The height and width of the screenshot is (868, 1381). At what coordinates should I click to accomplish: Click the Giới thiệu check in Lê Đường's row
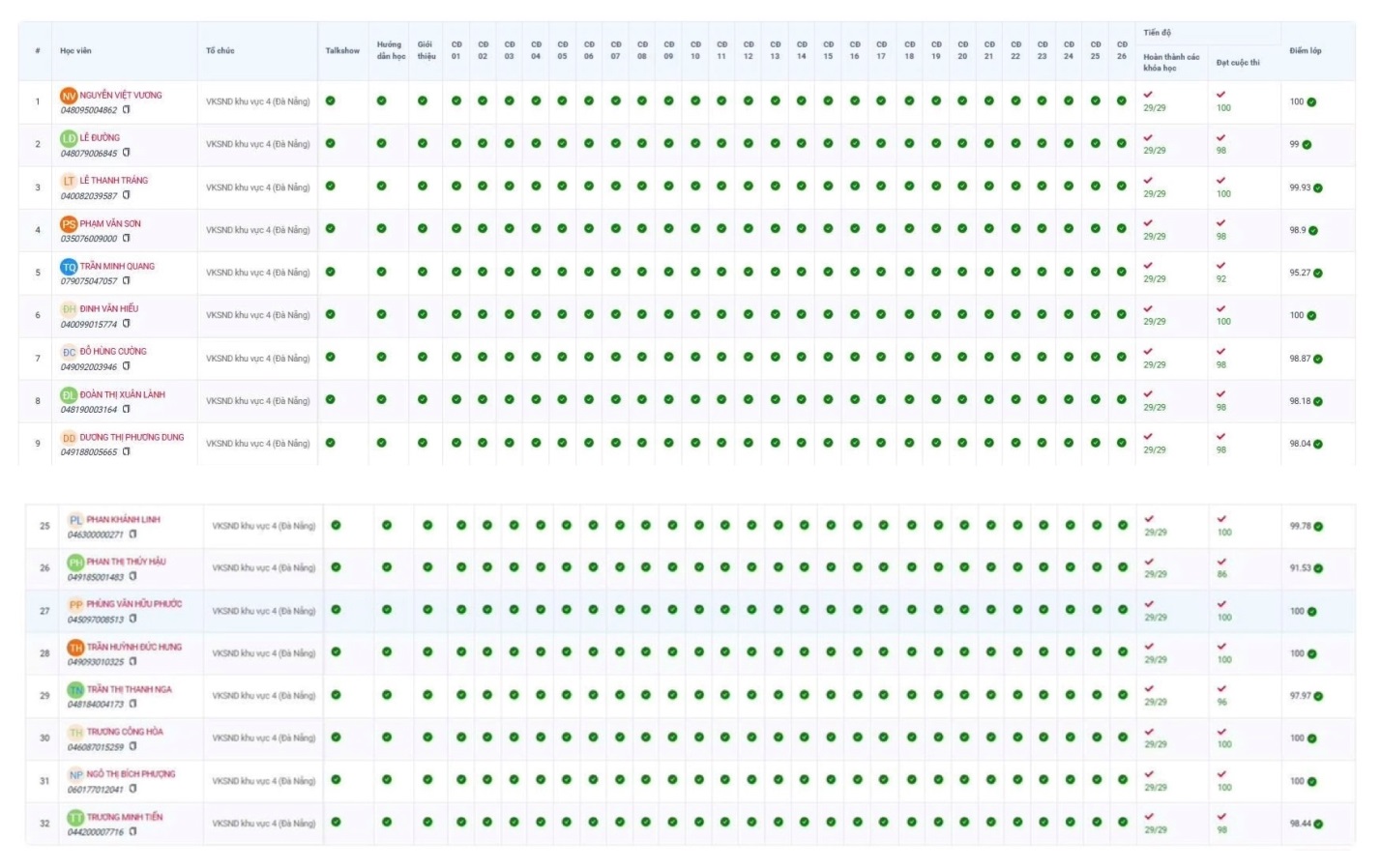click(423, 143)
